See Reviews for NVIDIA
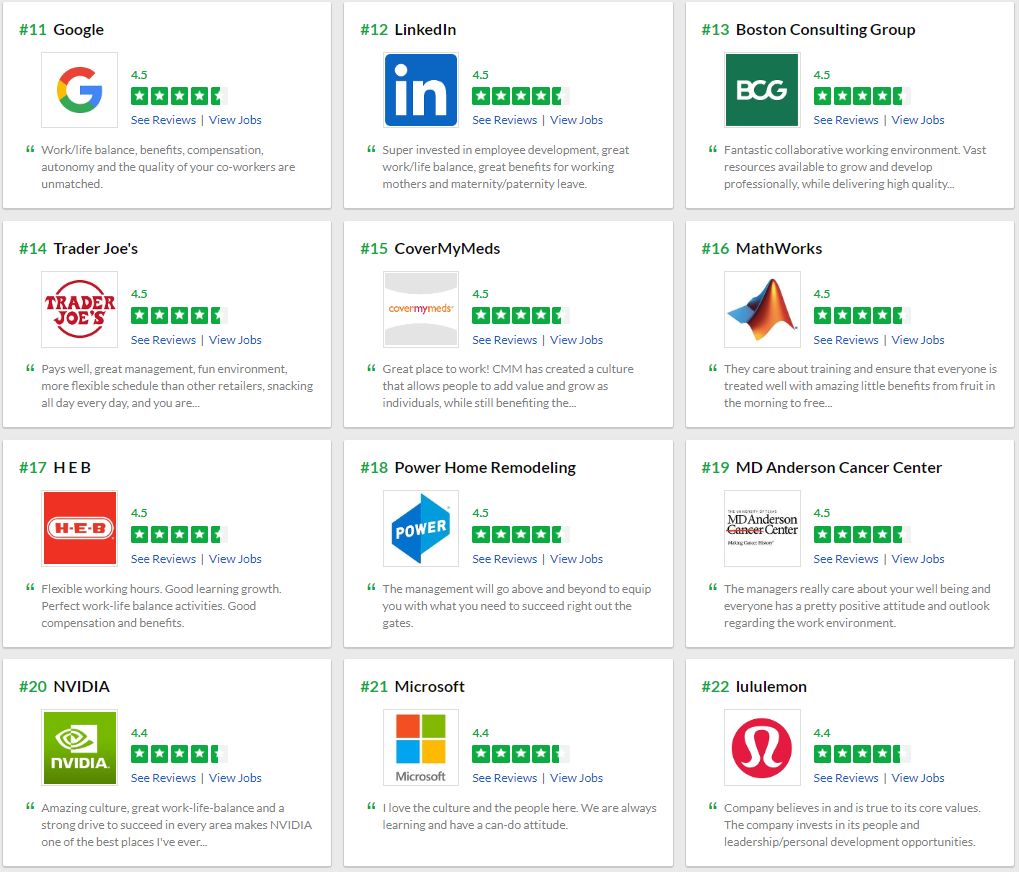Screen dimensions: 1019x872 163,777
